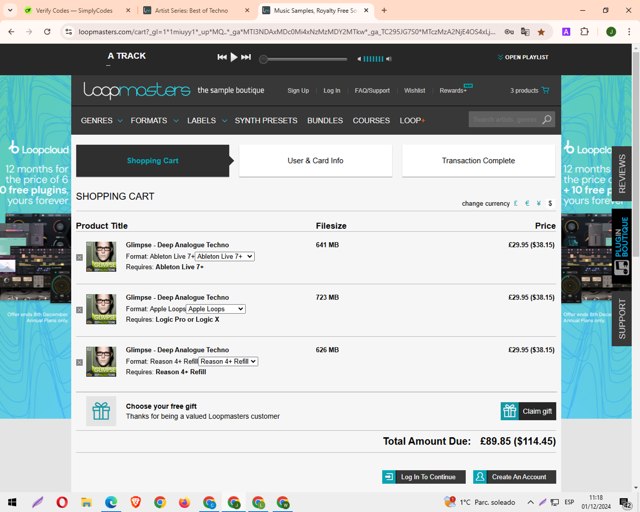Open the Windows Start menu
This screenshot has width=640, height=512.
12,502
